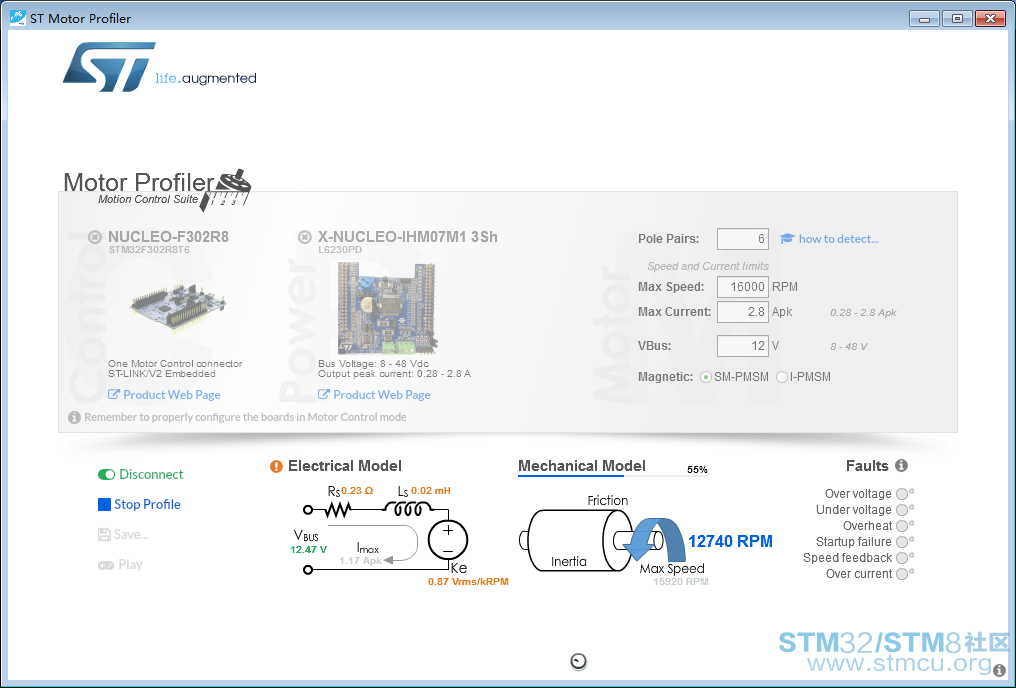Click the Under voltage fault indicator
1016x688 pixels.
[902, 510]
